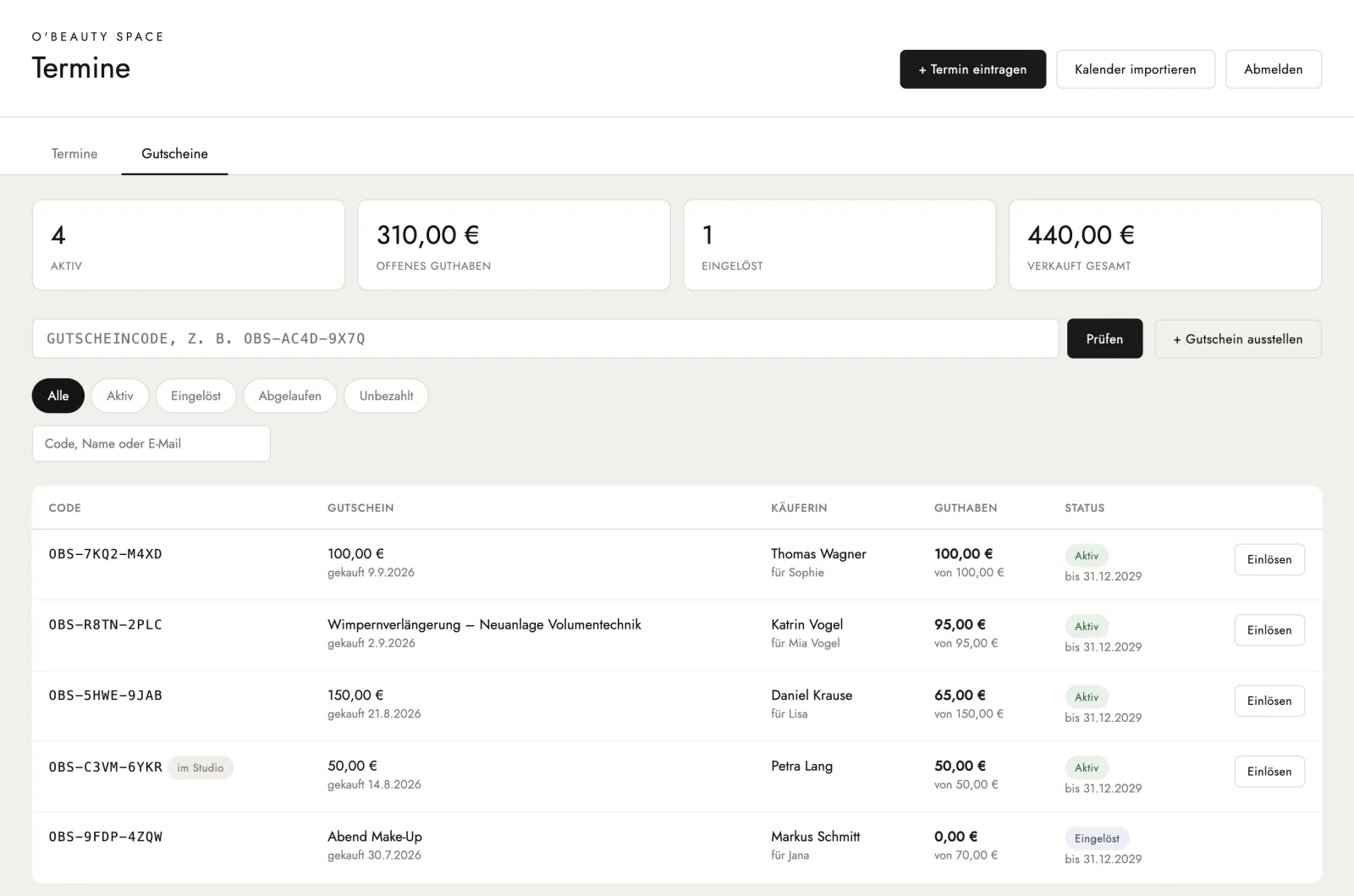
Task: Click voucher code 'OBS-C3VM-6YKR'
Action: click(x=105, y=767)
